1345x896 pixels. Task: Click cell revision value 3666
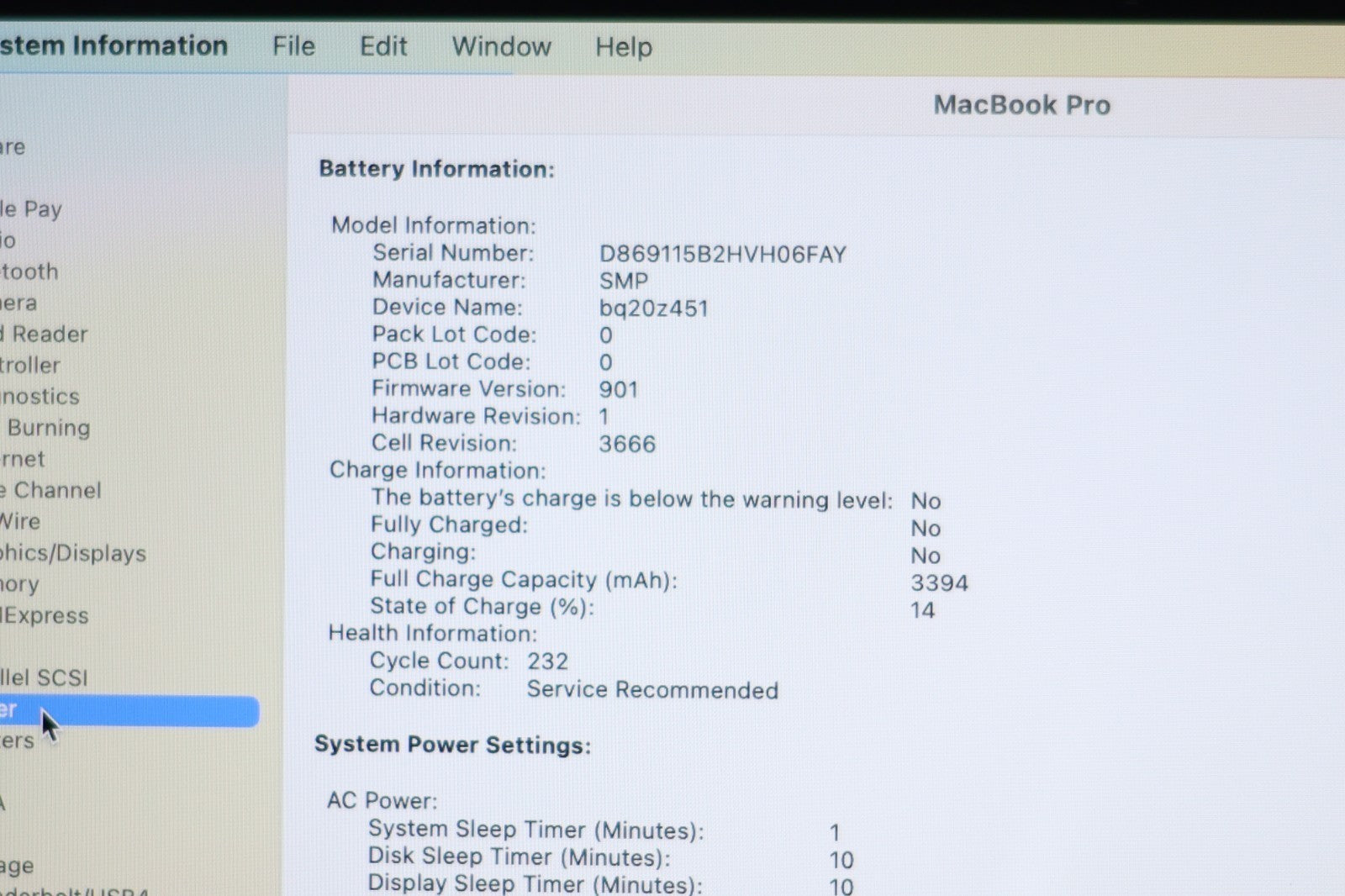[627, 444]
